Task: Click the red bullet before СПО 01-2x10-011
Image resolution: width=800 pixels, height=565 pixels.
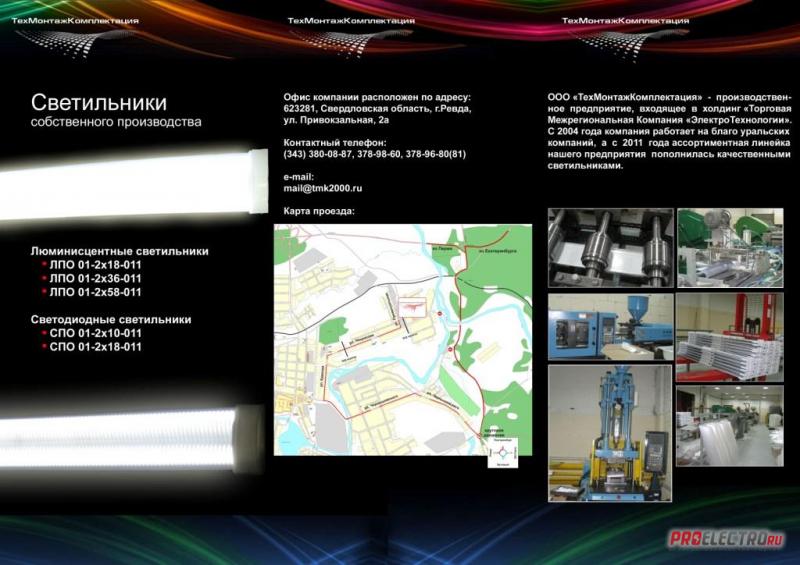Action: tap(44, 333)
